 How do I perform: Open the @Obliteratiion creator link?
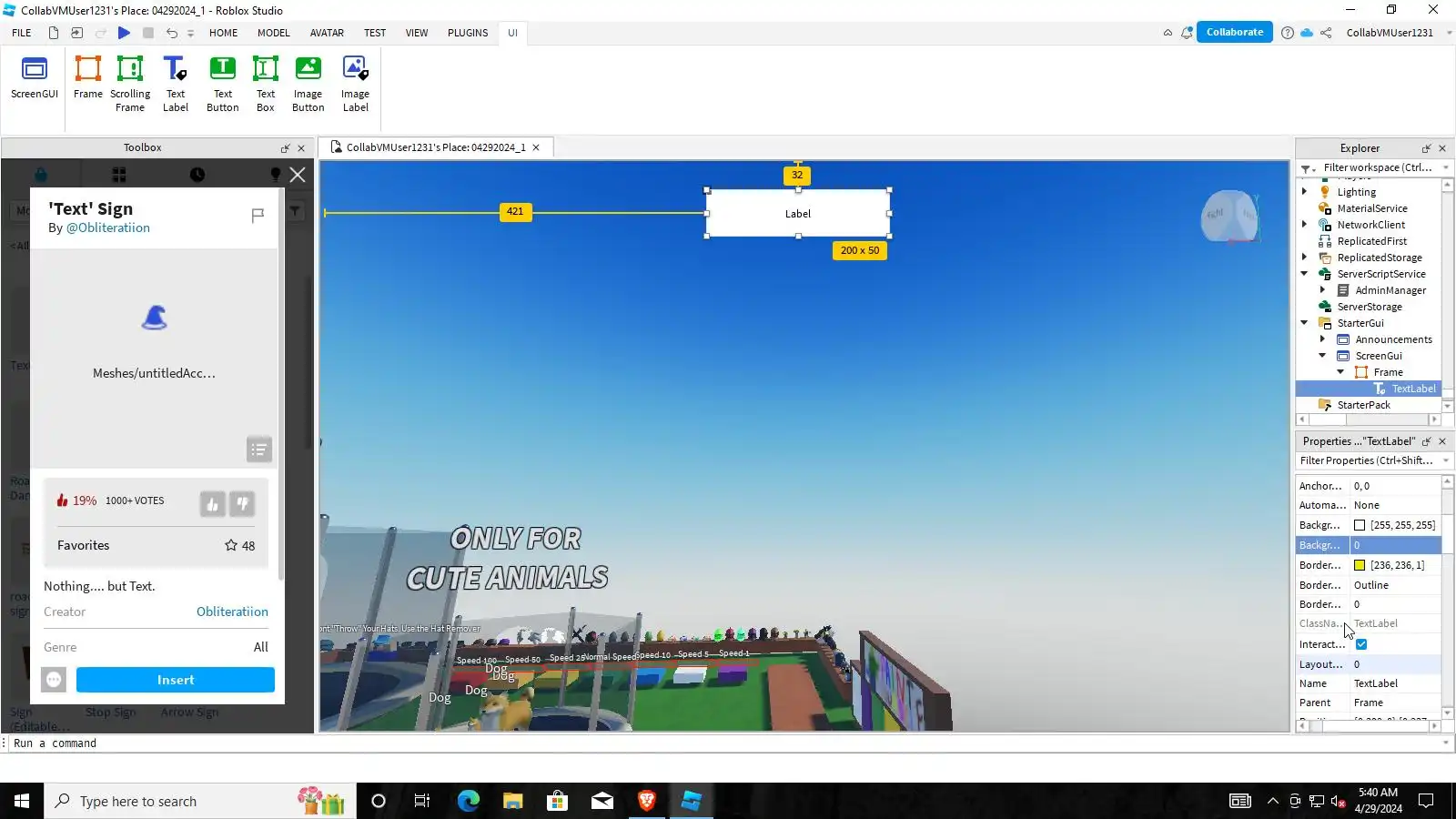108,228
